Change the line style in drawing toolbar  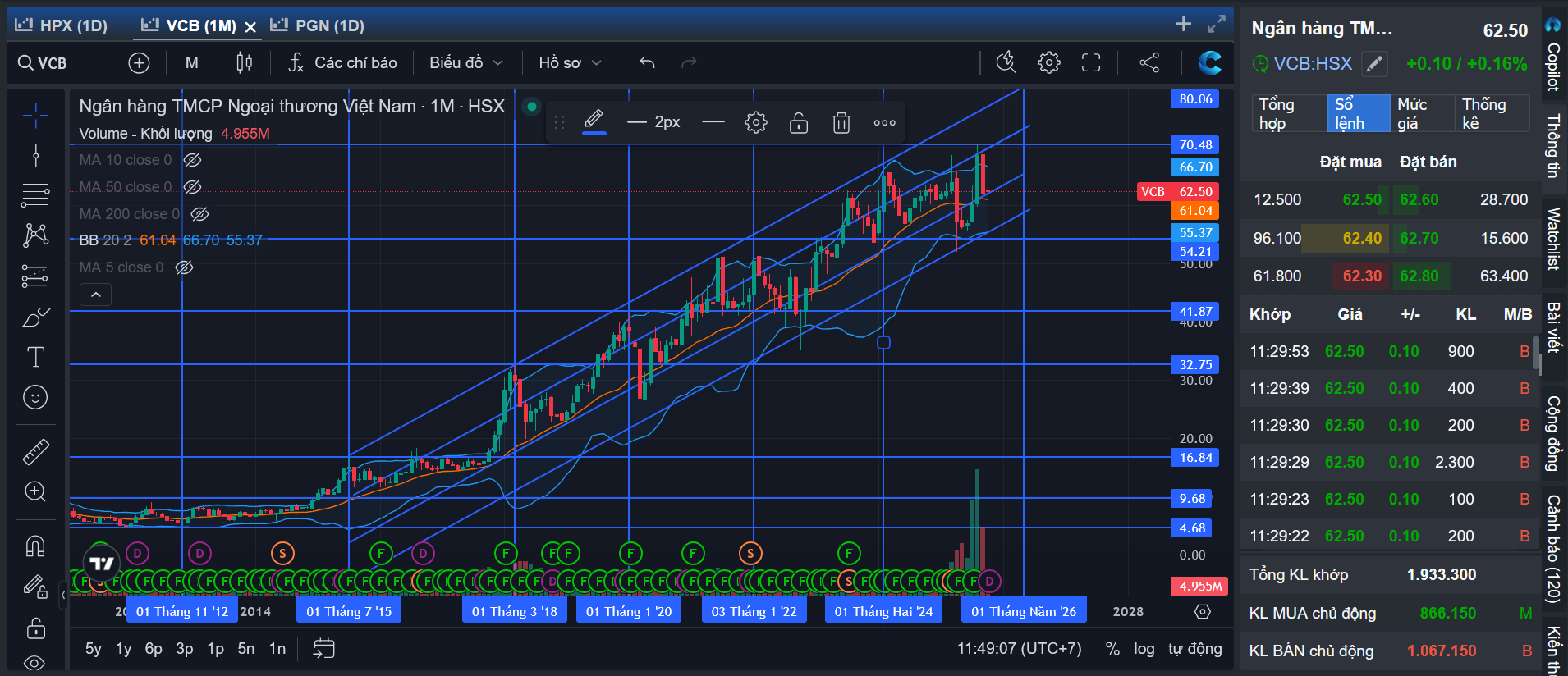(x=713, y=122)
